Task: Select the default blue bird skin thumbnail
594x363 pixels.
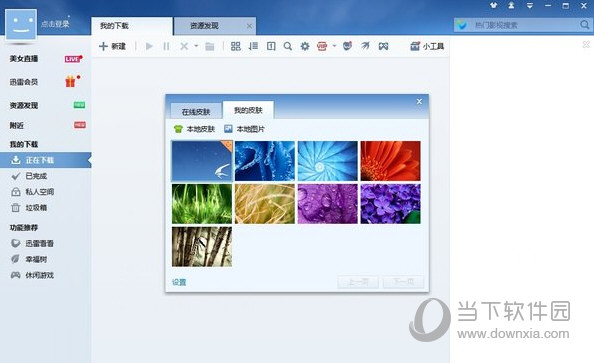Action: (x=202, y=161)
